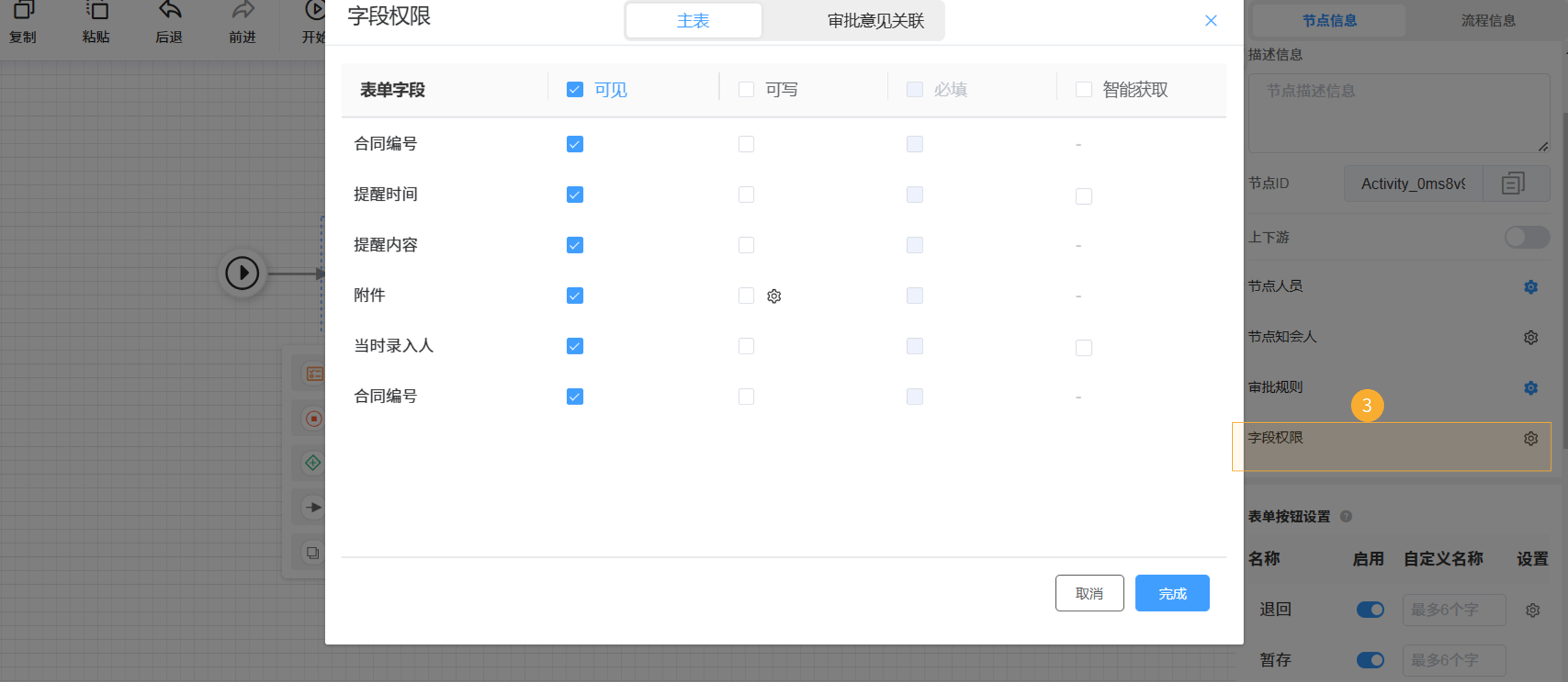Click the 完成 button

tap(1172, 593)
